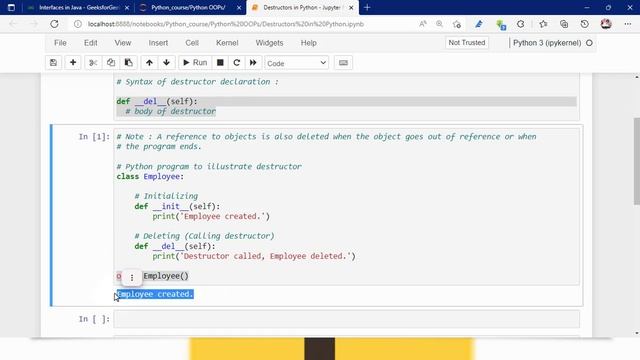
Task: Open the View menu
Action: click(122, 43)
